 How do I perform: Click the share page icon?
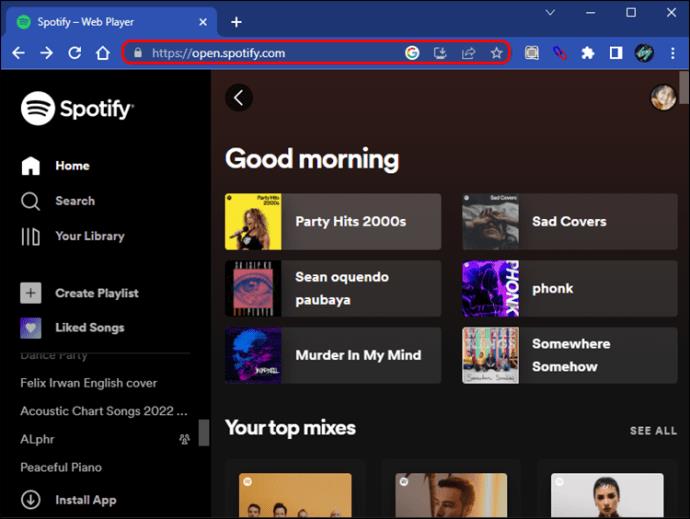point(468,53)
